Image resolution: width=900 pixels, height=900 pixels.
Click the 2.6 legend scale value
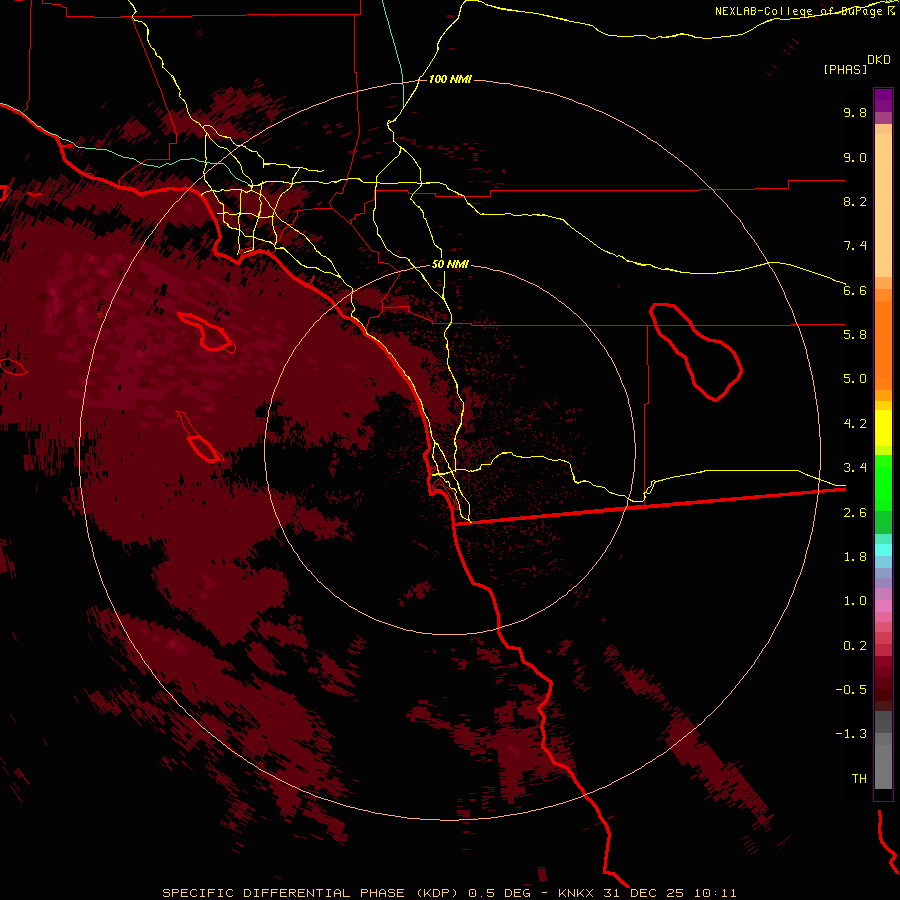pyautogui.click(x=855, y=513)
